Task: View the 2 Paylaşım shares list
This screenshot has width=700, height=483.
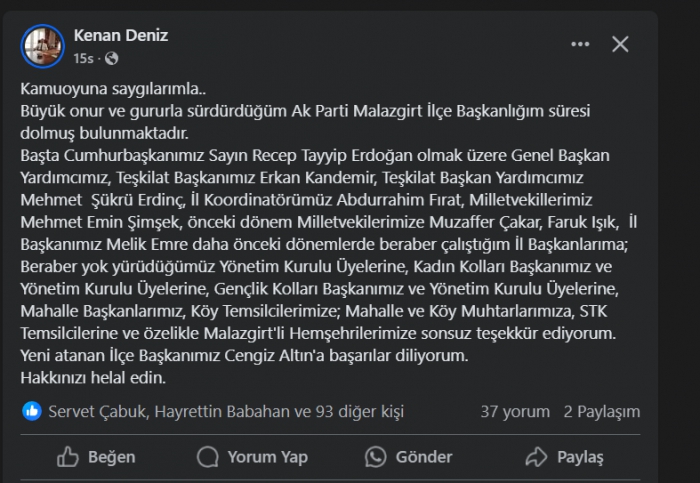Action: click(601, 411)
